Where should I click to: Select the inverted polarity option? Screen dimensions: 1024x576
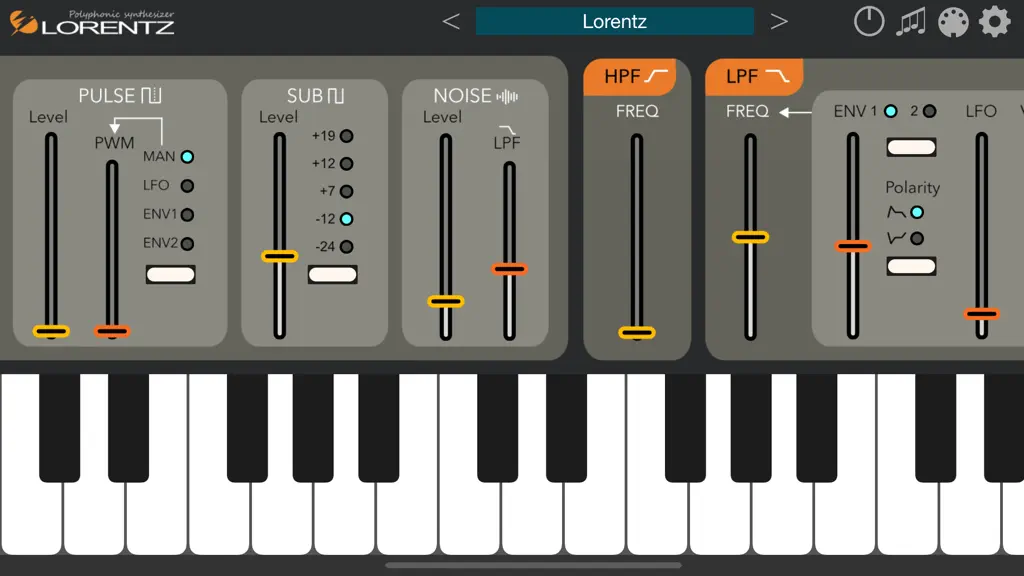(x=917, y=238)
